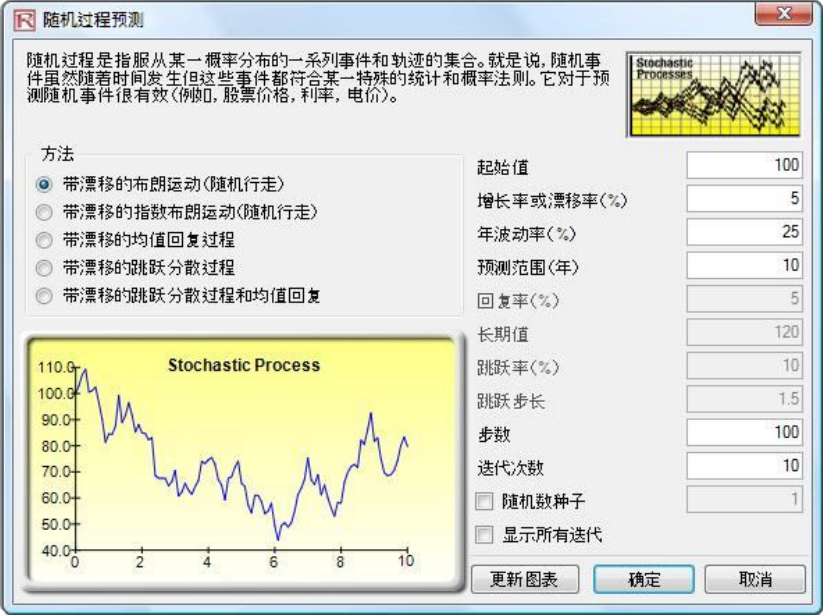Enable the 随机数种子 checkbox
The image size is (823, 615).
pos(484,501)
